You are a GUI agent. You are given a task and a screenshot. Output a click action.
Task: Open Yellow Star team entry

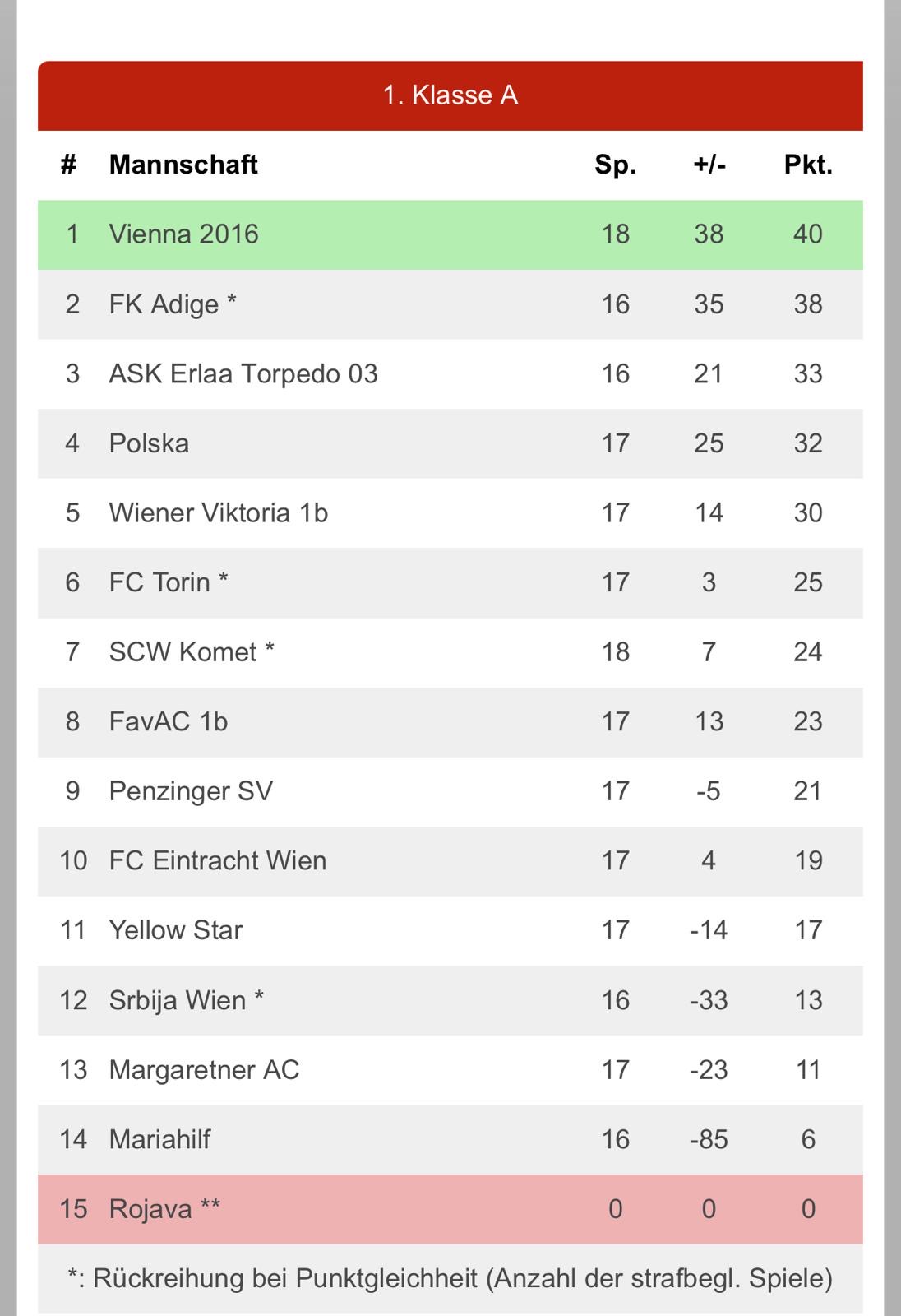point(450,930)
